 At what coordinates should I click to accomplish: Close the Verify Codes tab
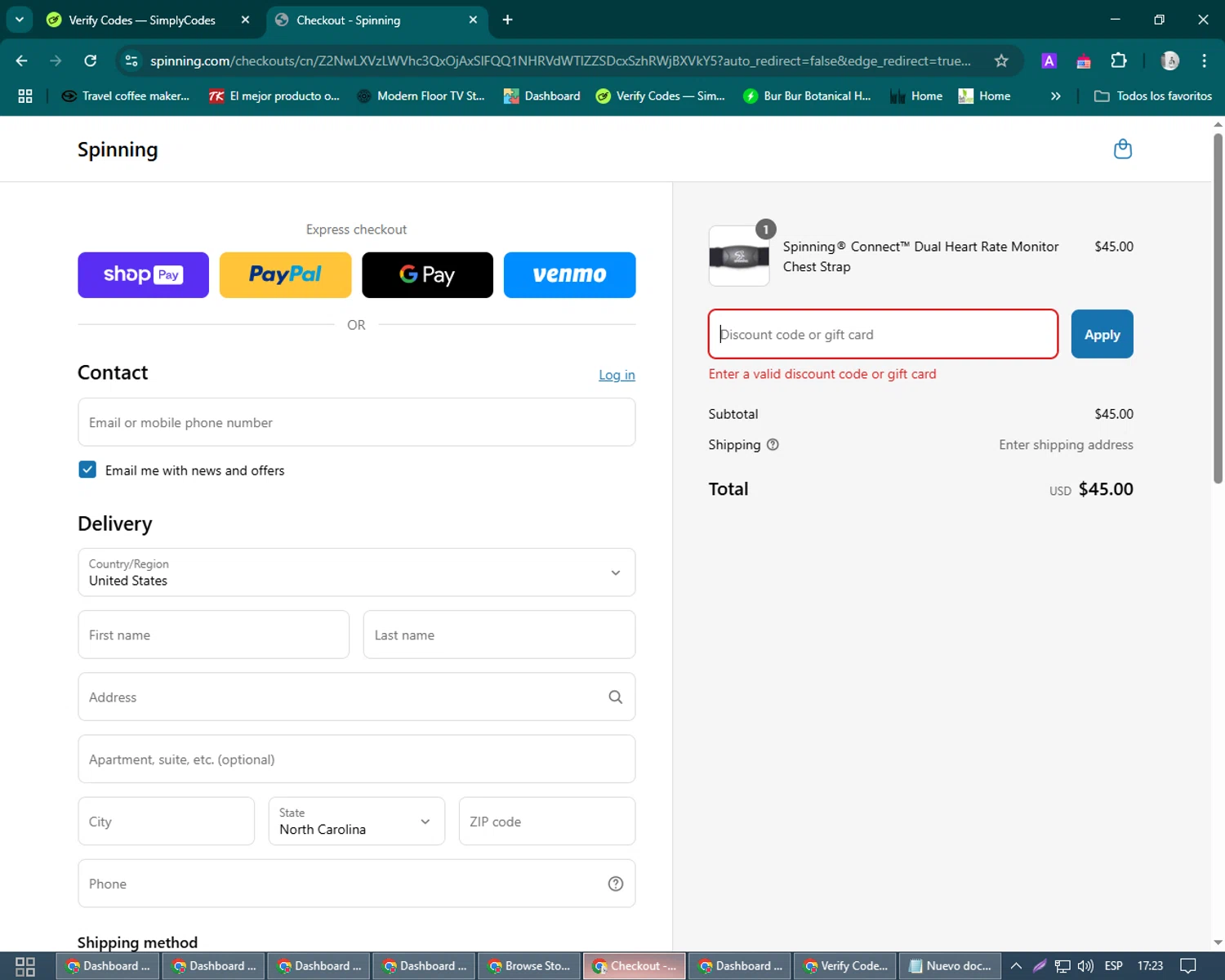tap(245, 20)
